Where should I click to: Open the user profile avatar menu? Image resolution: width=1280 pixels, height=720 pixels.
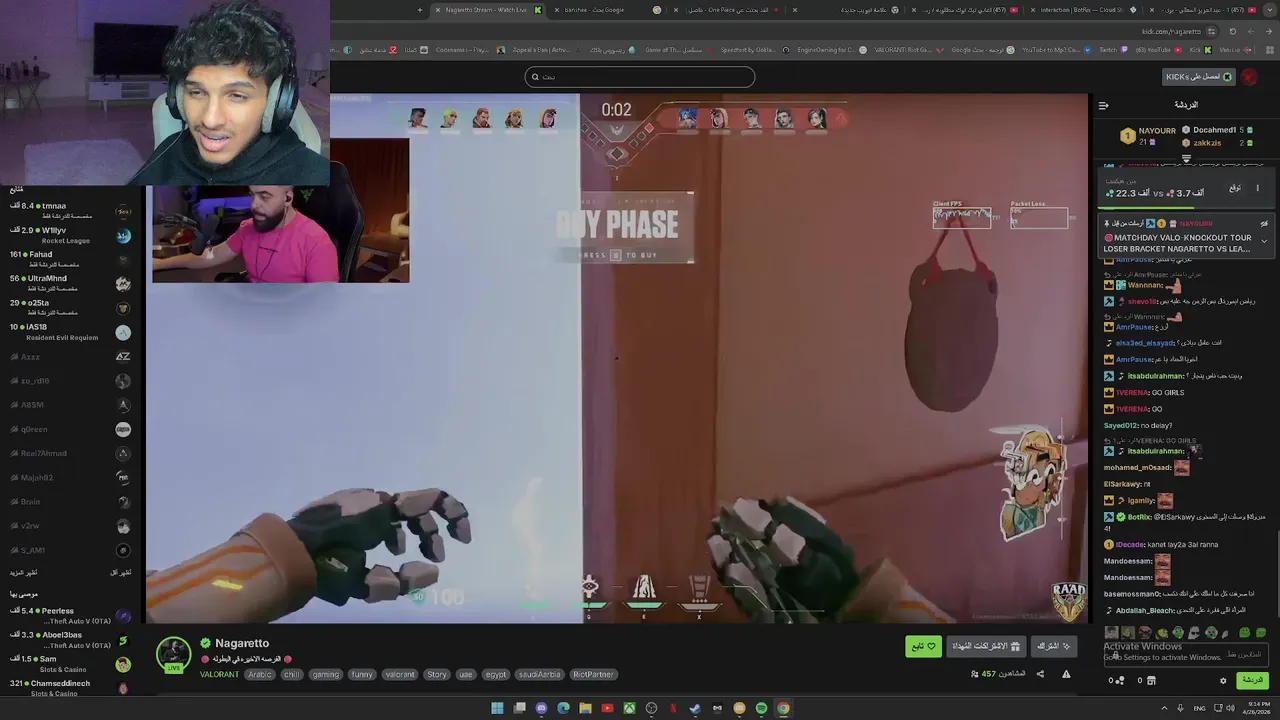[1249, 77]
